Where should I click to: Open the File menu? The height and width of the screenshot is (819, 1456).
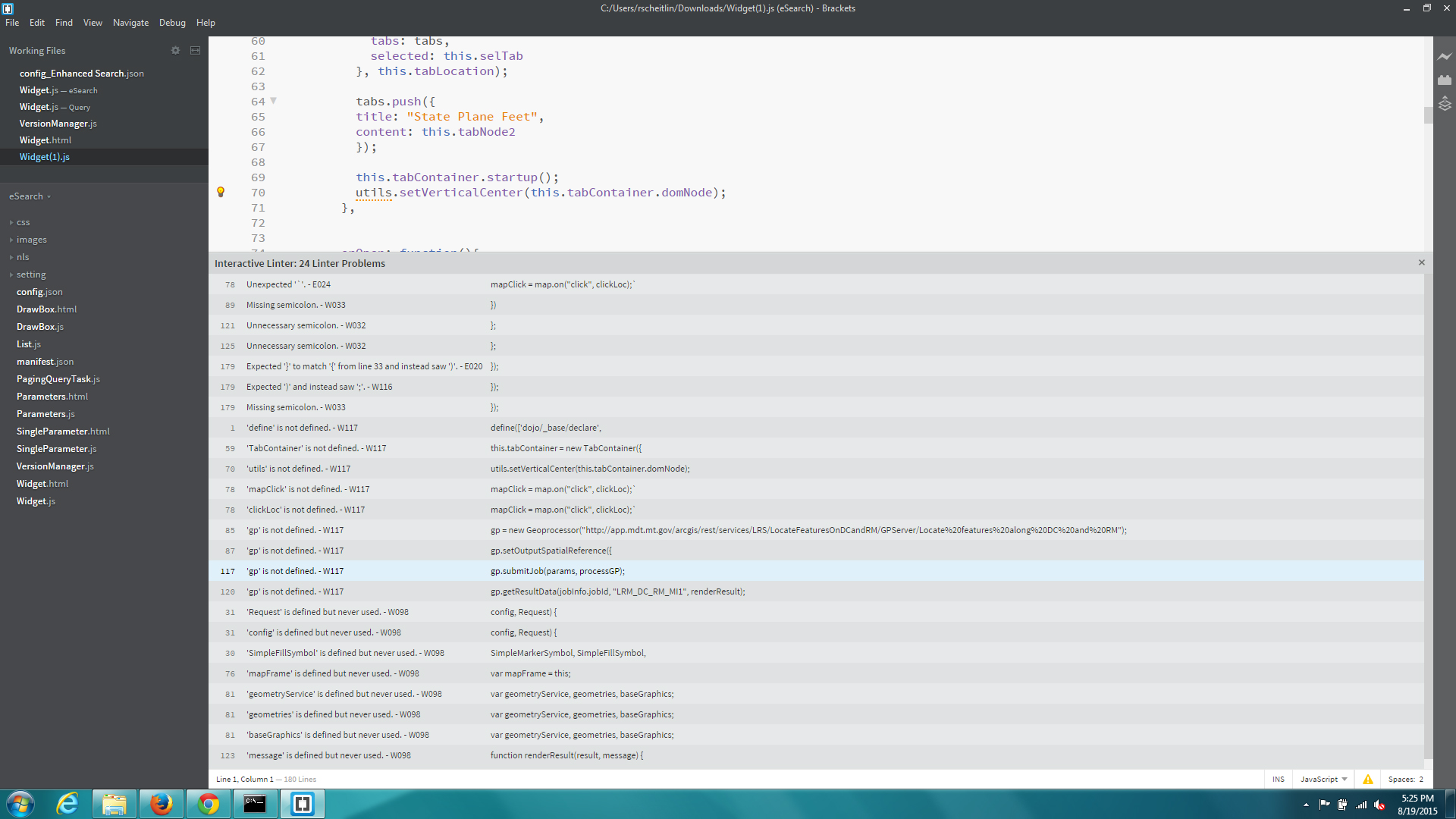[12, 23]
